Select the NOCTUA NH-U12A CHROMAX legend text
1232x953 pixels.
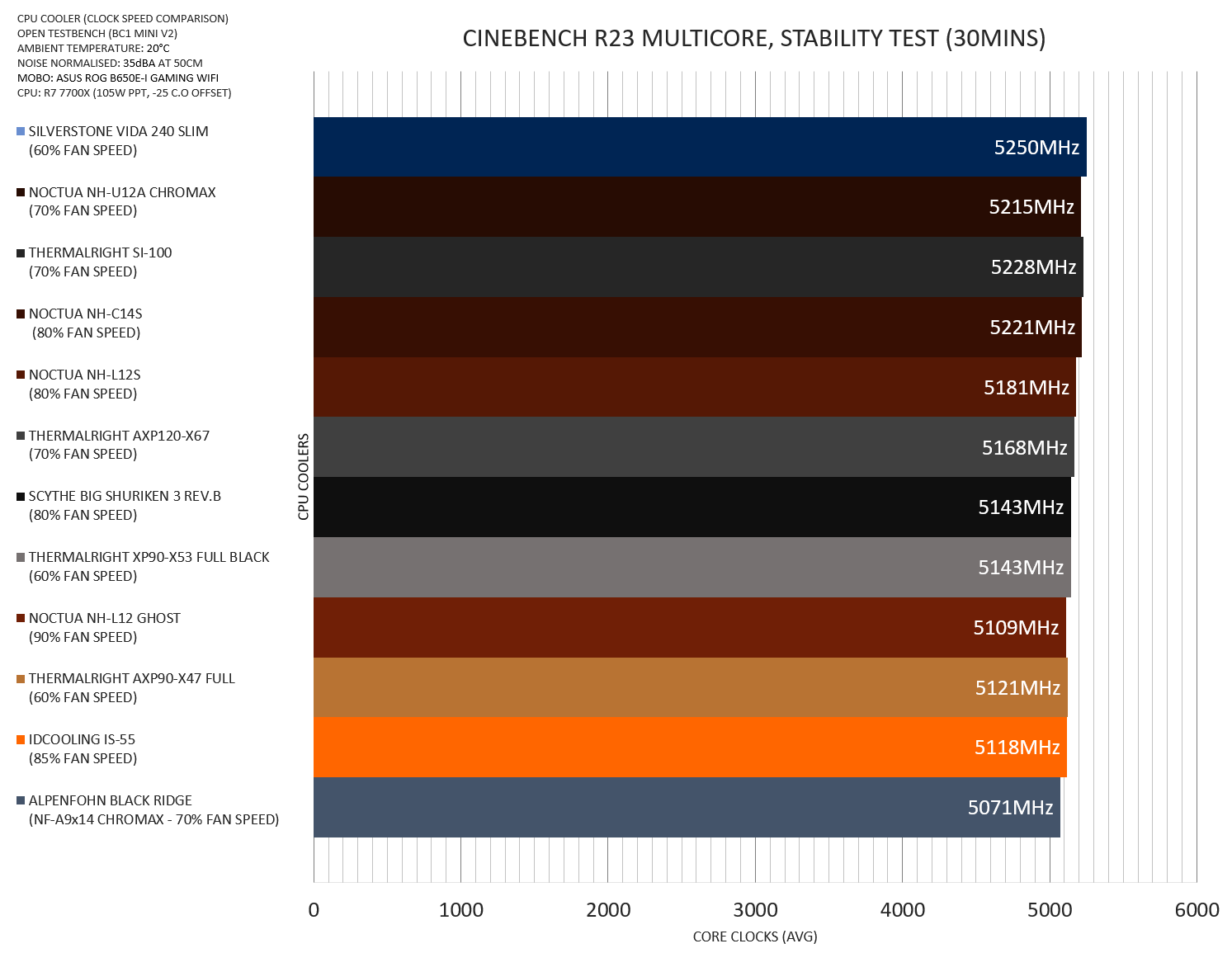pyautogui.click(x=122, y=192)
